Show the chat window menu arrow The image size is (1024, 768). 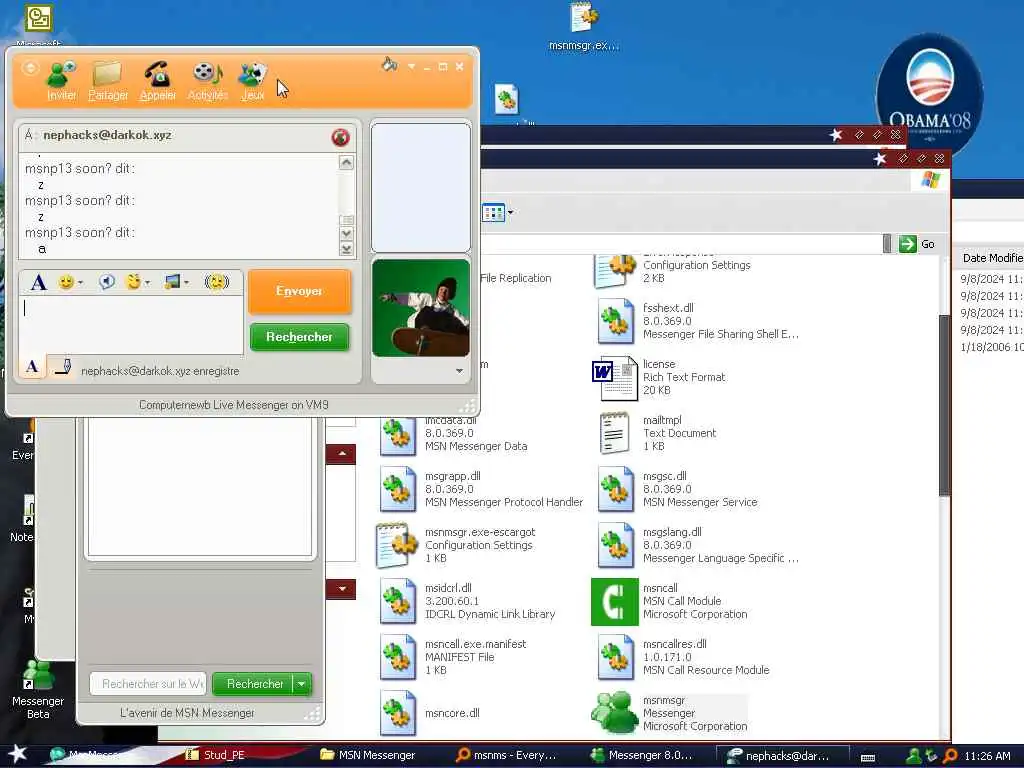(x=411, y=66)
